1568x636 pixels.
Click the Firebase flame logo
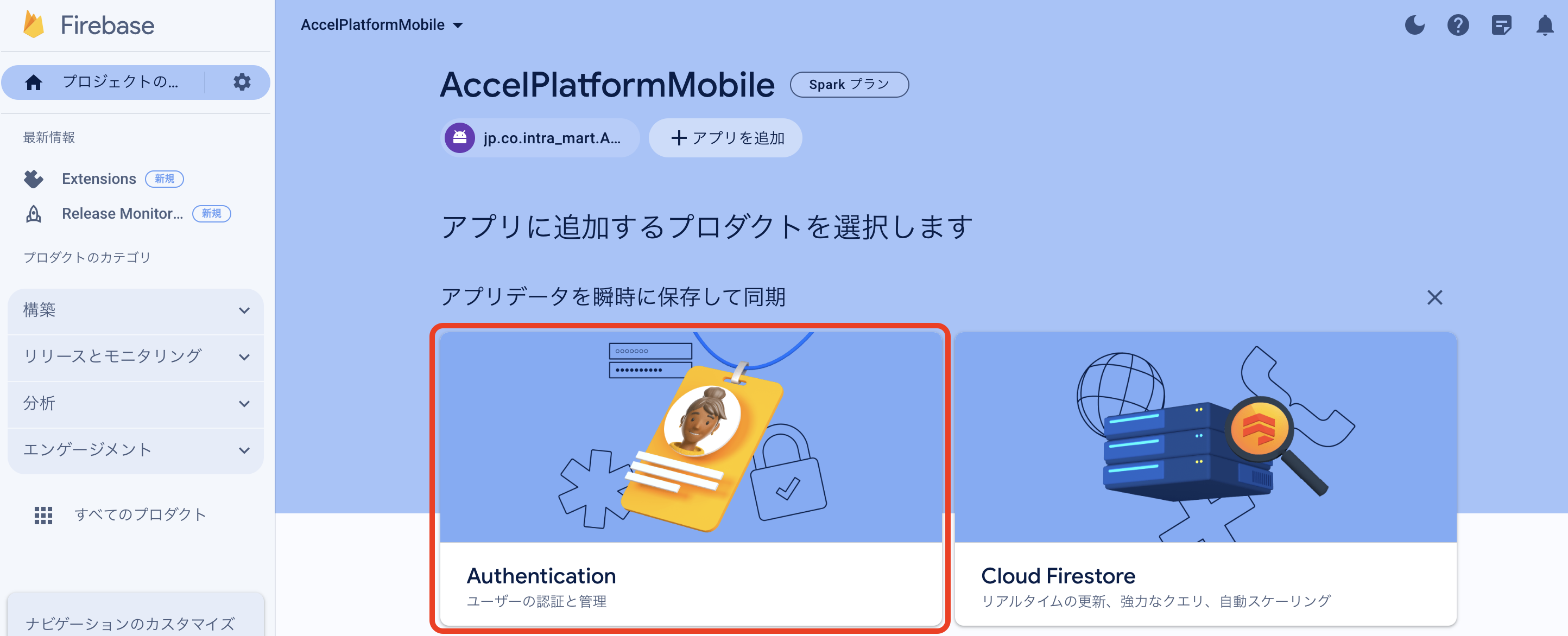[x=34, y=24]
